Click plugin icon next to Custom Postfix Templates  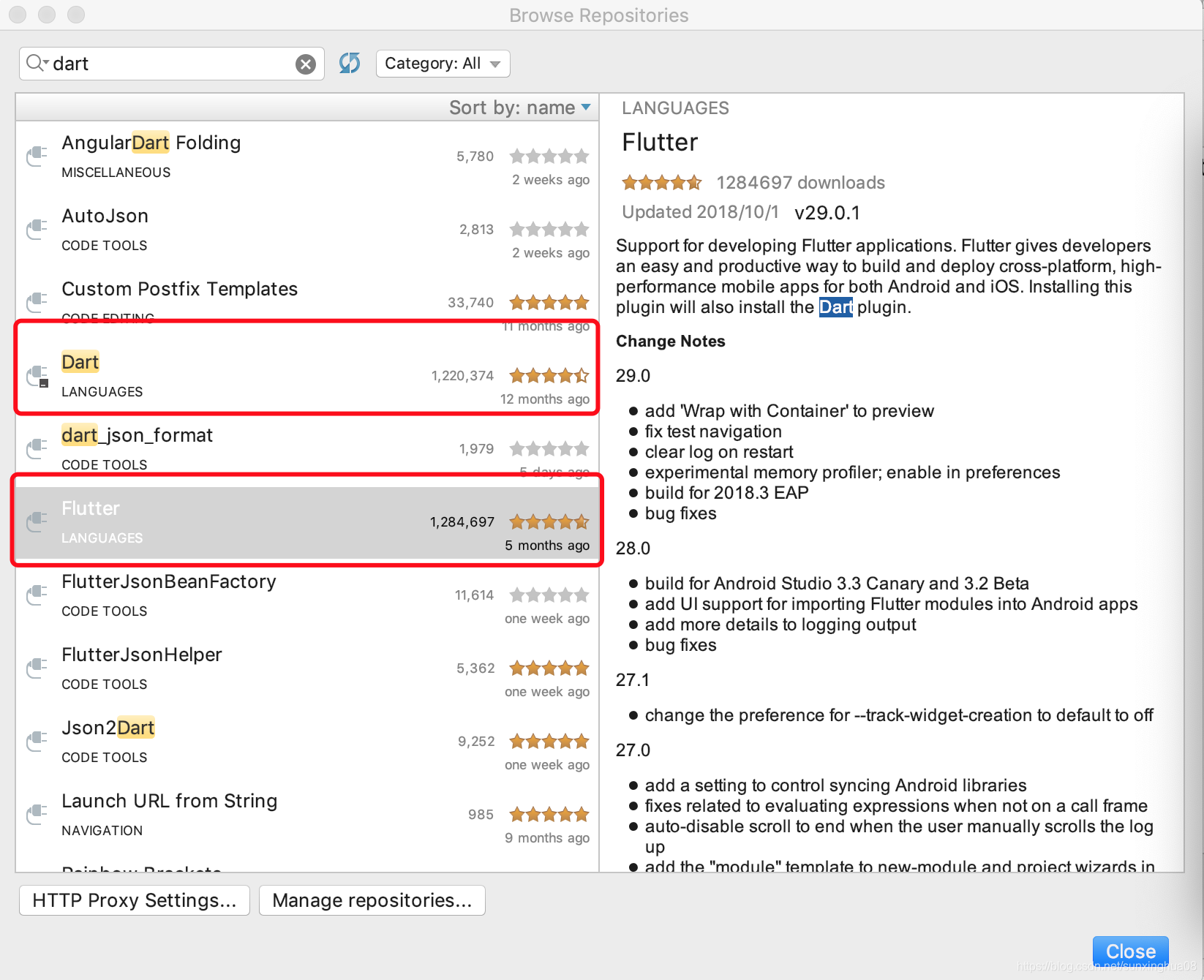37,302
